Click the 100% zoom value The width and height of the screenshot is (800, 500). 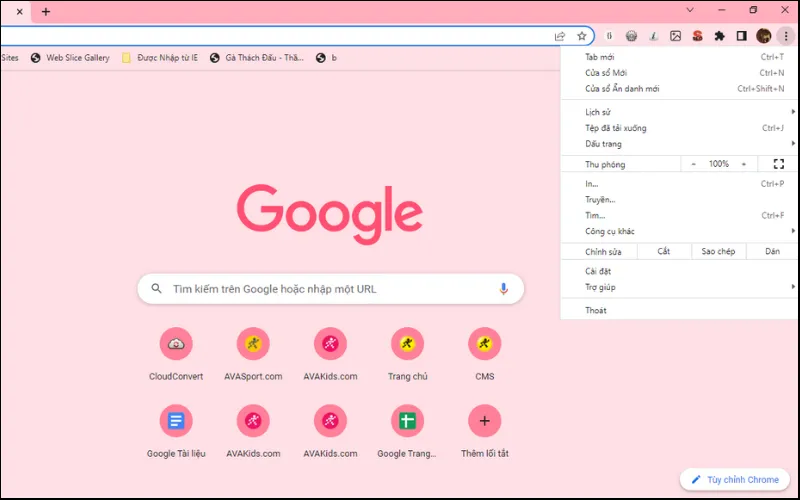click(x=718, y=164)
